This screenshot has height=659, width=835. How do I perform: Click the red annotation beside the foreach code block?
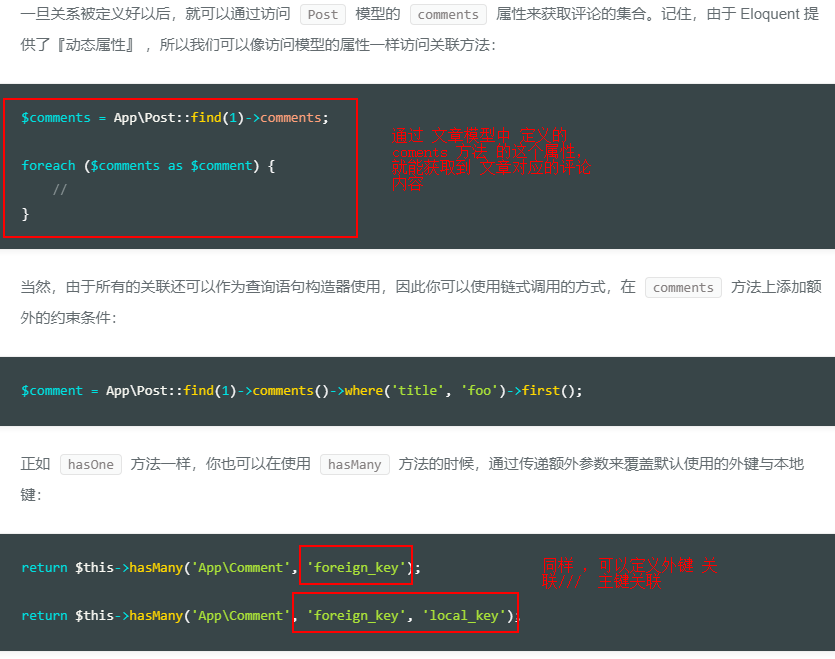point(490,160)
